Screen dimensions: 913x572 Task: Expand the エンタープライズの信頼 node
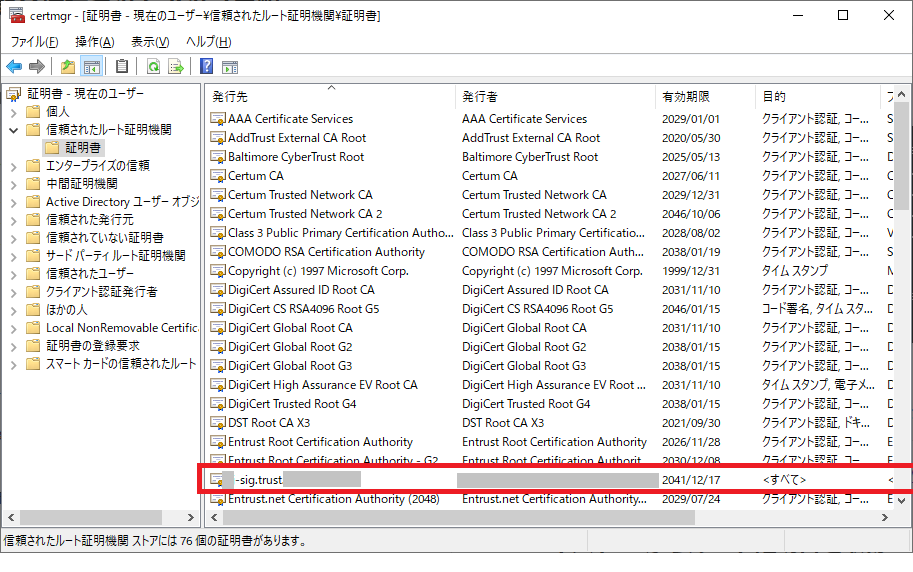coord(14,167)
